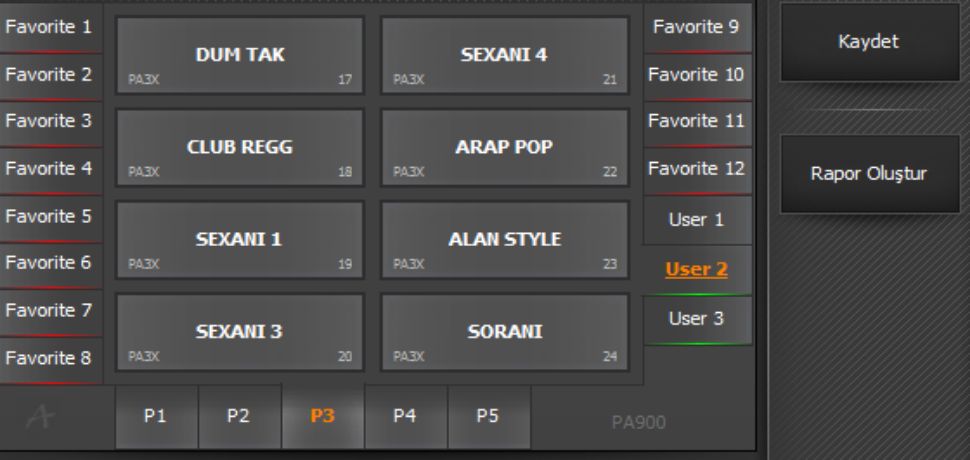Pick the SEXANI 1 style pad
This screenshot has width=970, height=460.
tap(239, 241)
